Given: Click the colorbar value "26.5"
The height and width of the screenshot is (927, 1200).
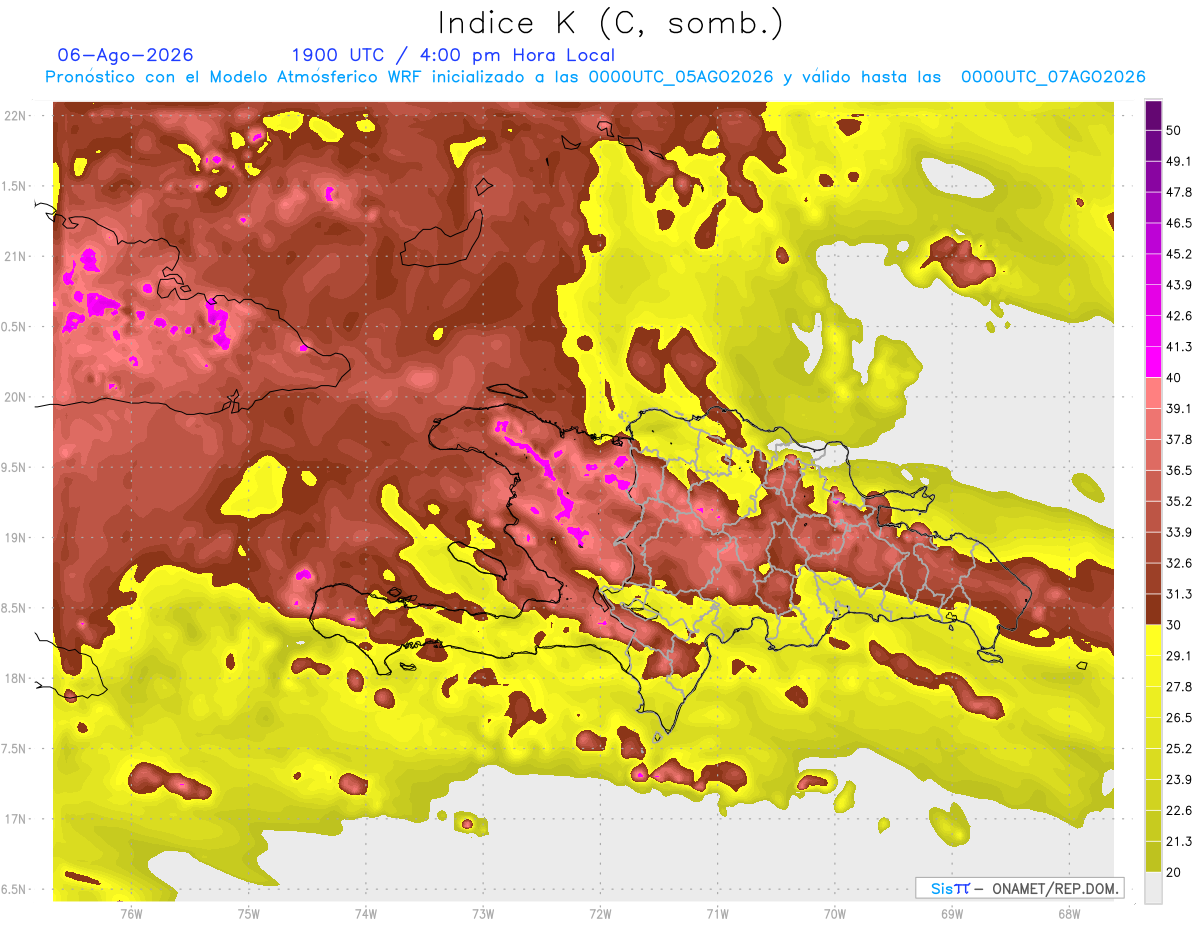Looking at the screenshot, I should point(1177,718).
